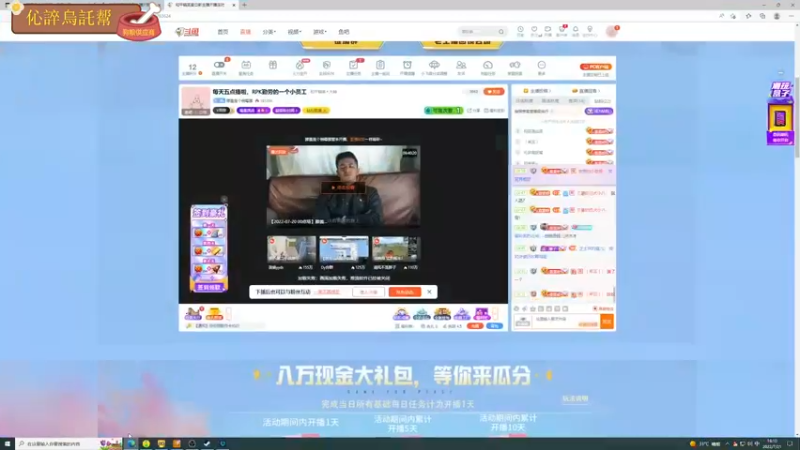This screenshot has width=800, height=450.
Task: Toggle the checkbox at chat toolbar right
Action: coord(595,309)
